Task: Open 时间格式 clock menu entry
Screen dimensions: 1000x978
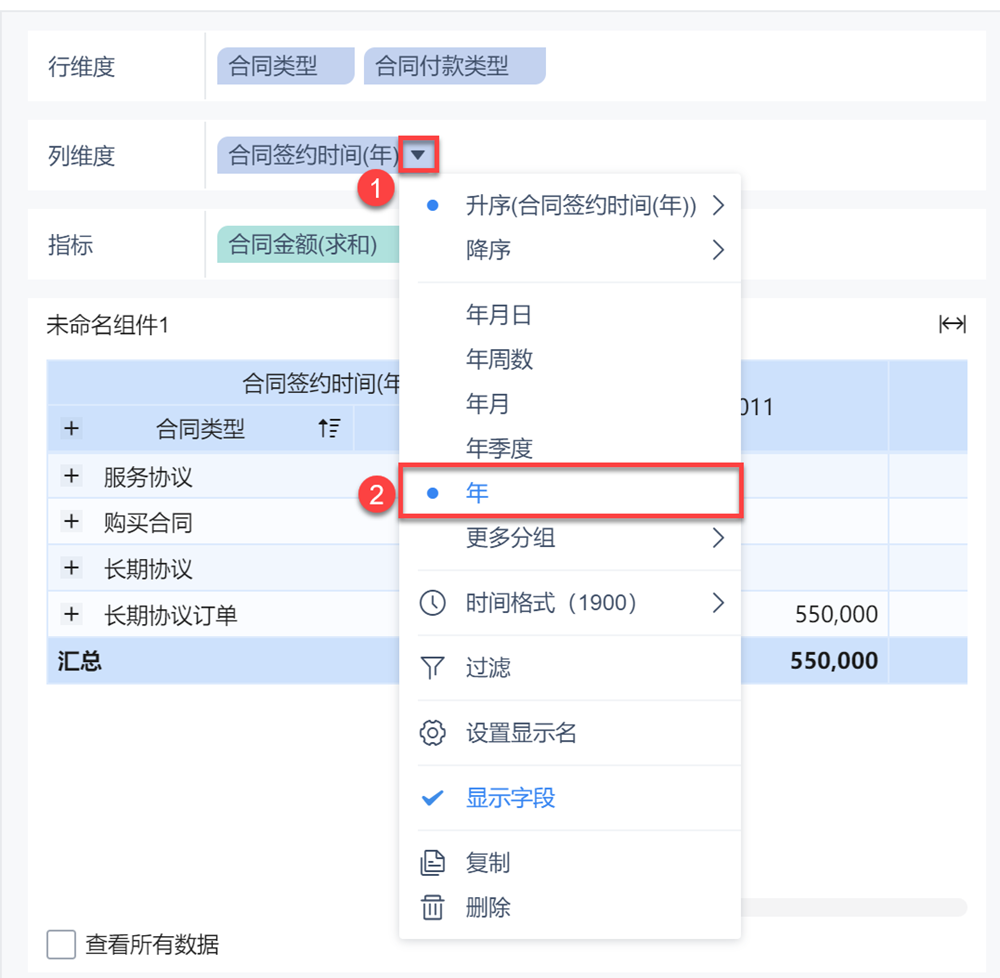Action: point(432,603)
